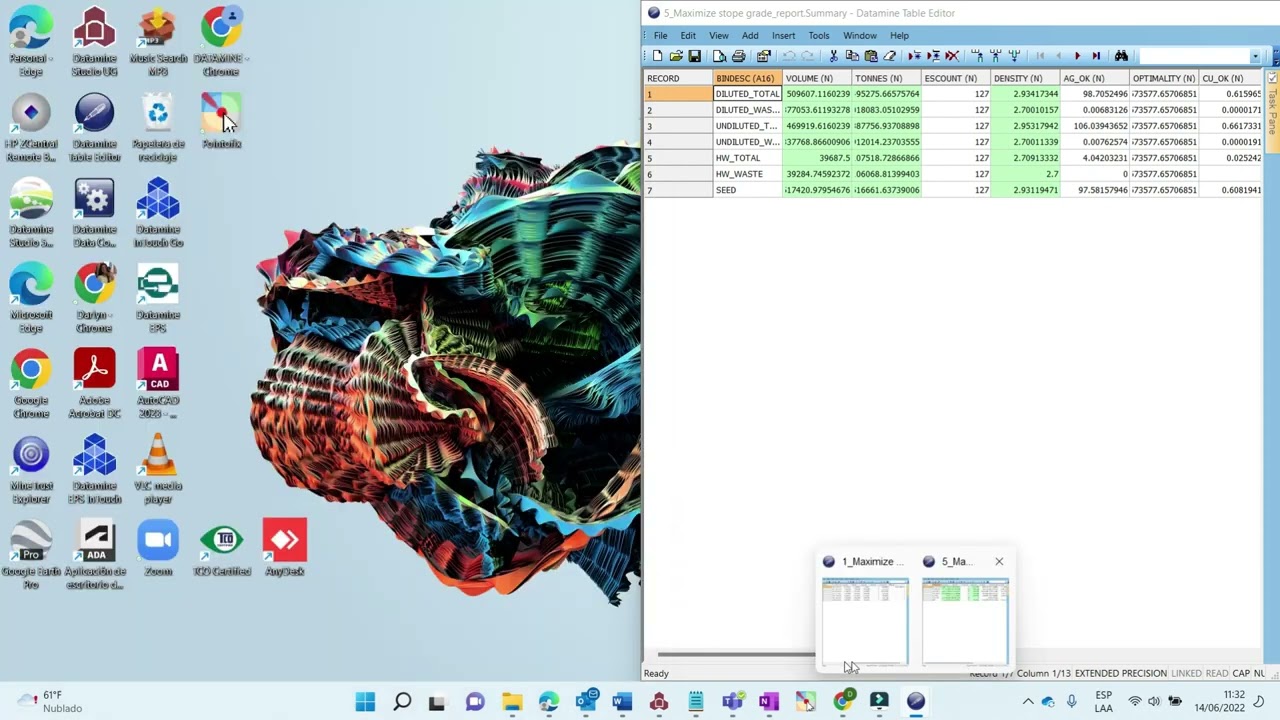This screenshot has width=1280, height=720.
Task: Click the delete record red X icon
Action: [x=952, y=56]
